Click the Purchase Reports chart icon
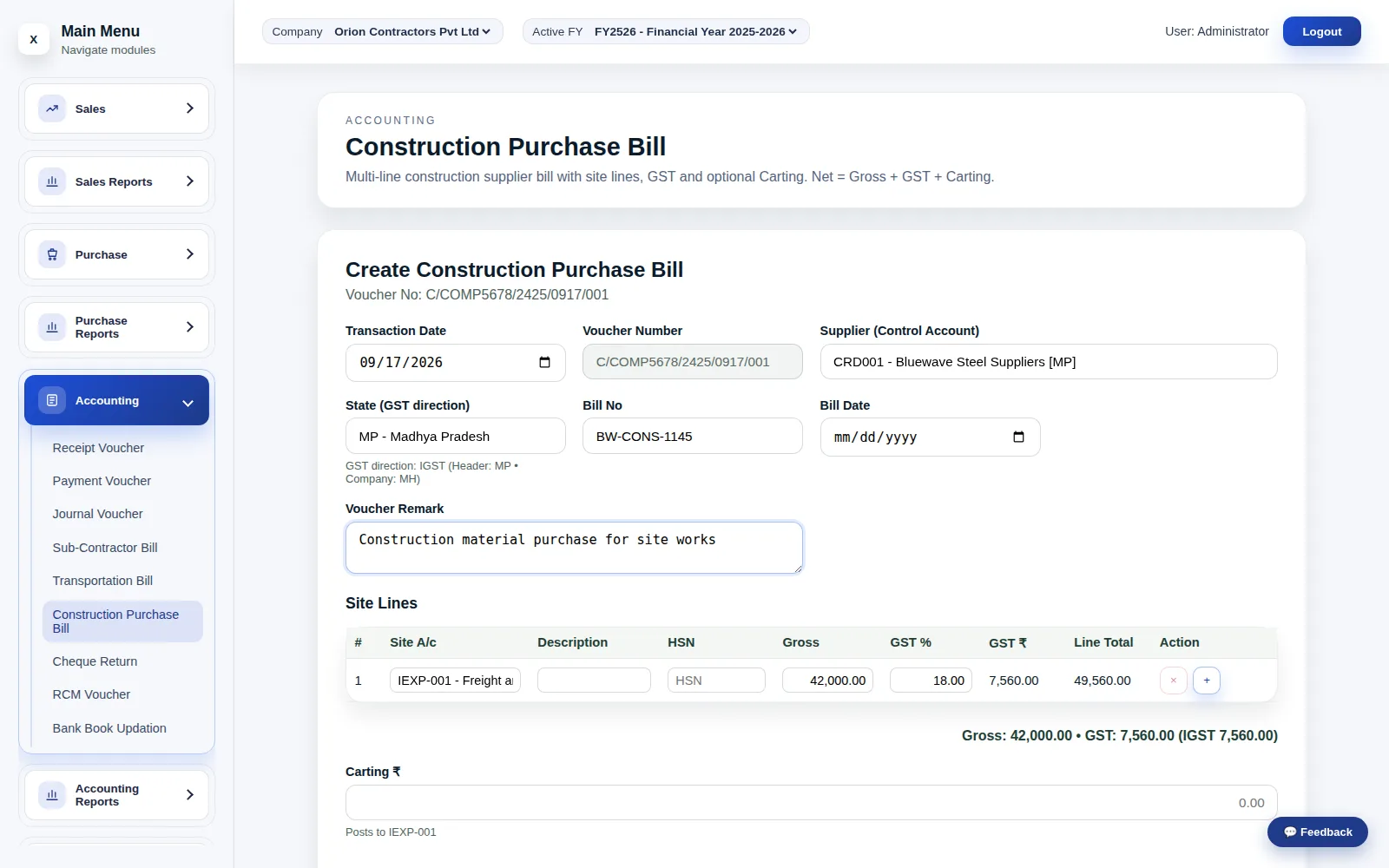The height and width of the screenshot is (868, 1389). point(52,327)
